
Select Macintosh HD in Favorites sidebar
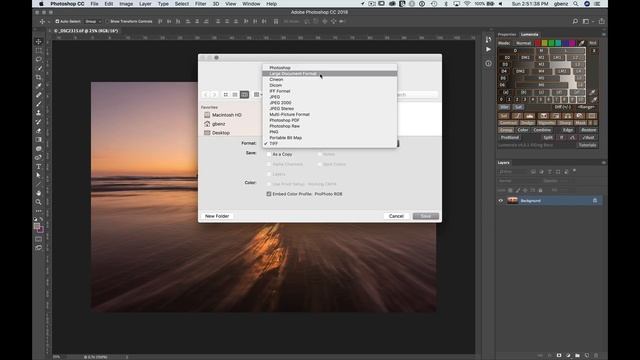click(x=223, y=115)
